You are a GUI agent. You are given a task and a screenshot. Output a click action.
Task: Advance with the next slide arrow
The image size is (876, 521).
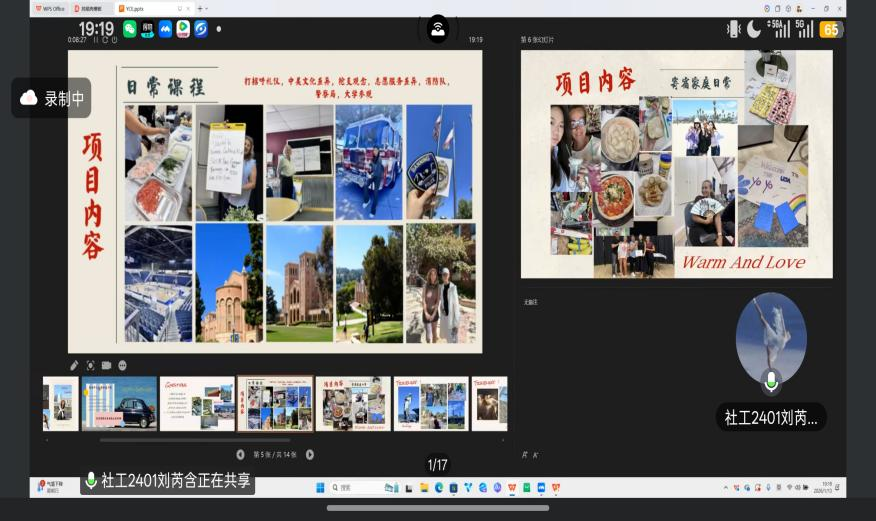pos(309,454)
